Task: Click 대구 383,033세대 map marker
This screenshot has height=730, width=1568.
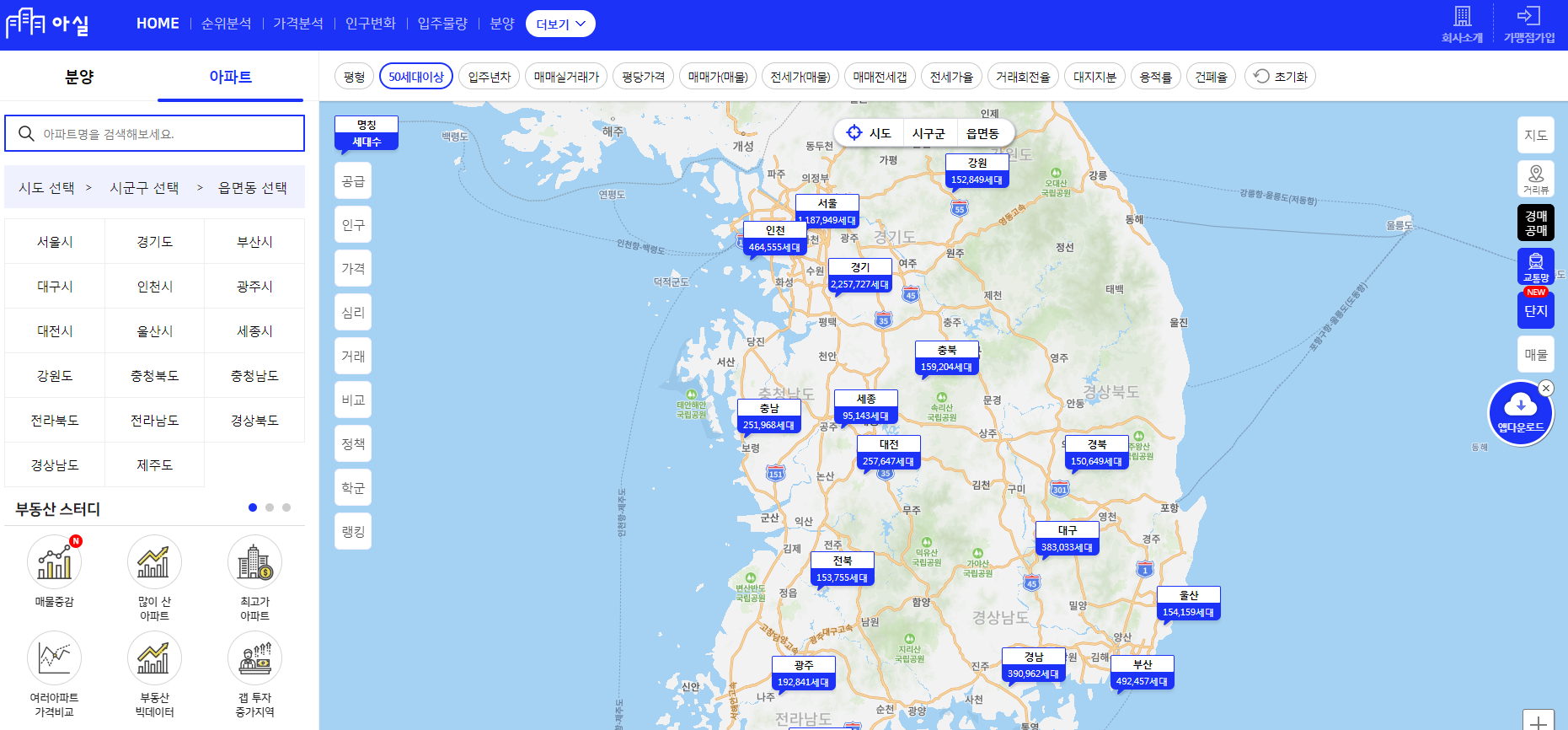Action: coord(1067,539)
